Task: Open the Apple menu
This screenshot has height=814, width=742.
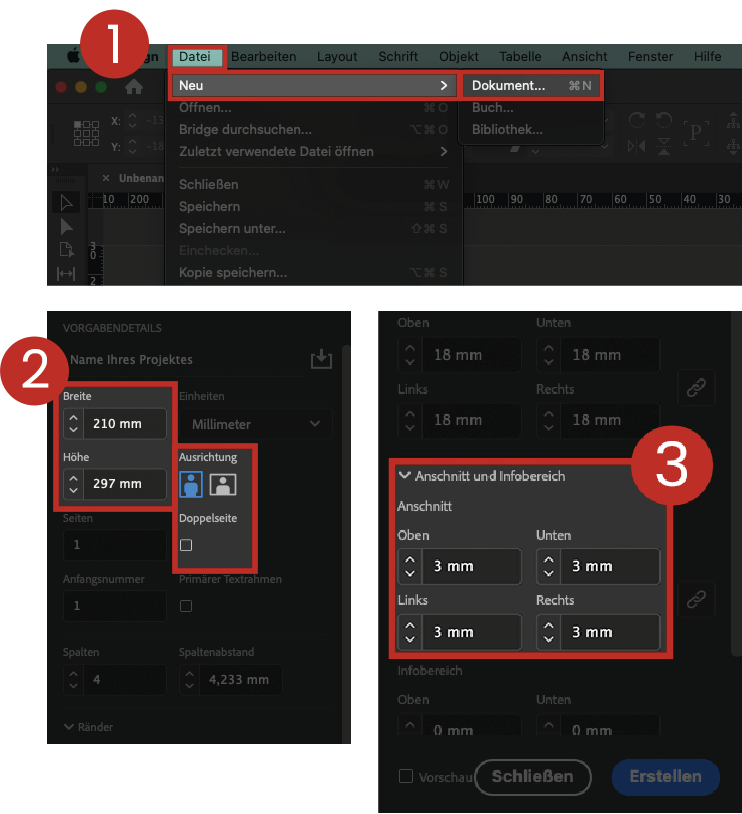Action: pos(73,56)
